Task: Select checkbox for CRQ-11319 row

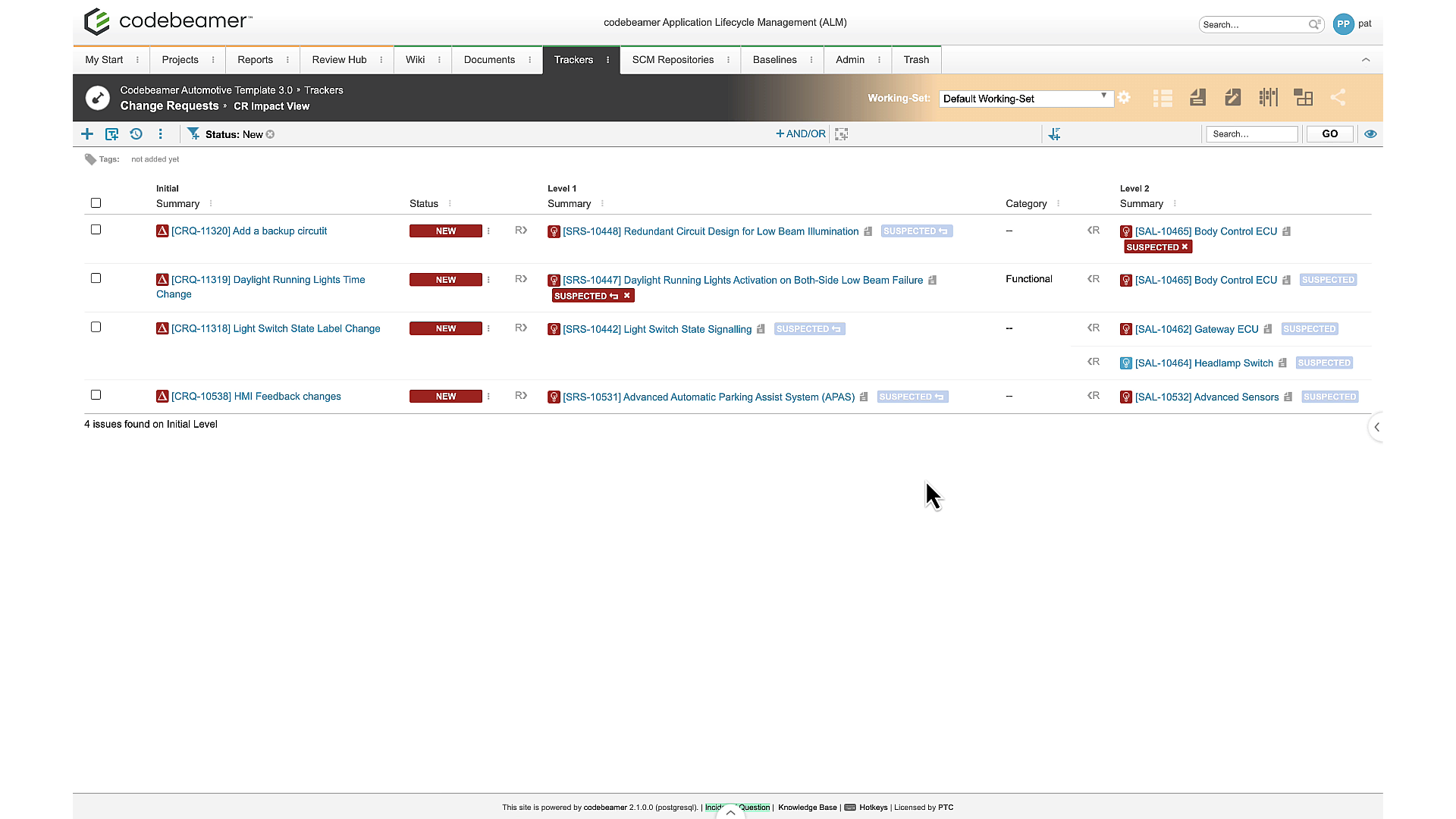Action: 96,278
